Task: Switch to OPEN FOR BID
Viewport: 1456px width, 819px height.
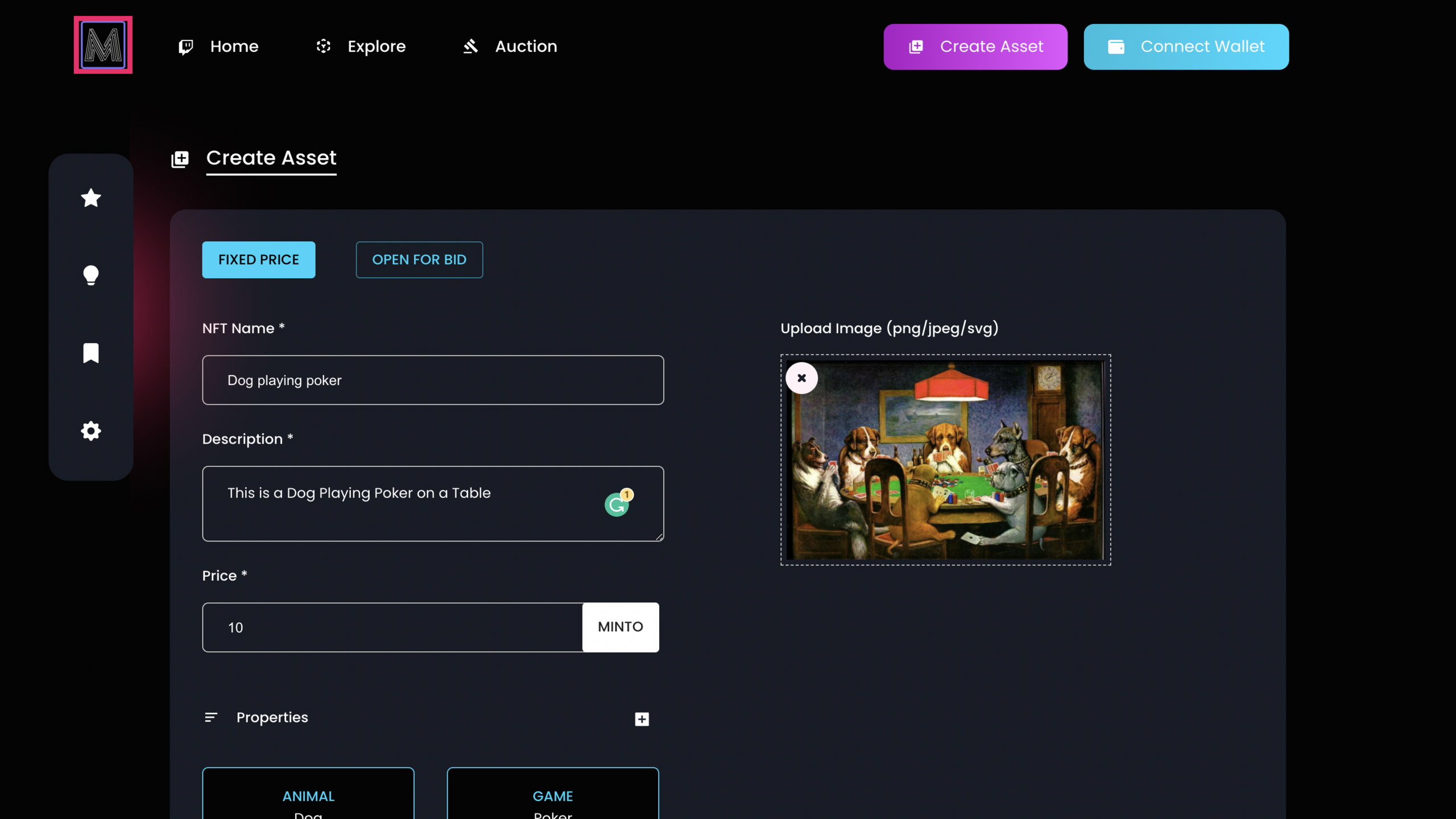Action: point(419,260)
